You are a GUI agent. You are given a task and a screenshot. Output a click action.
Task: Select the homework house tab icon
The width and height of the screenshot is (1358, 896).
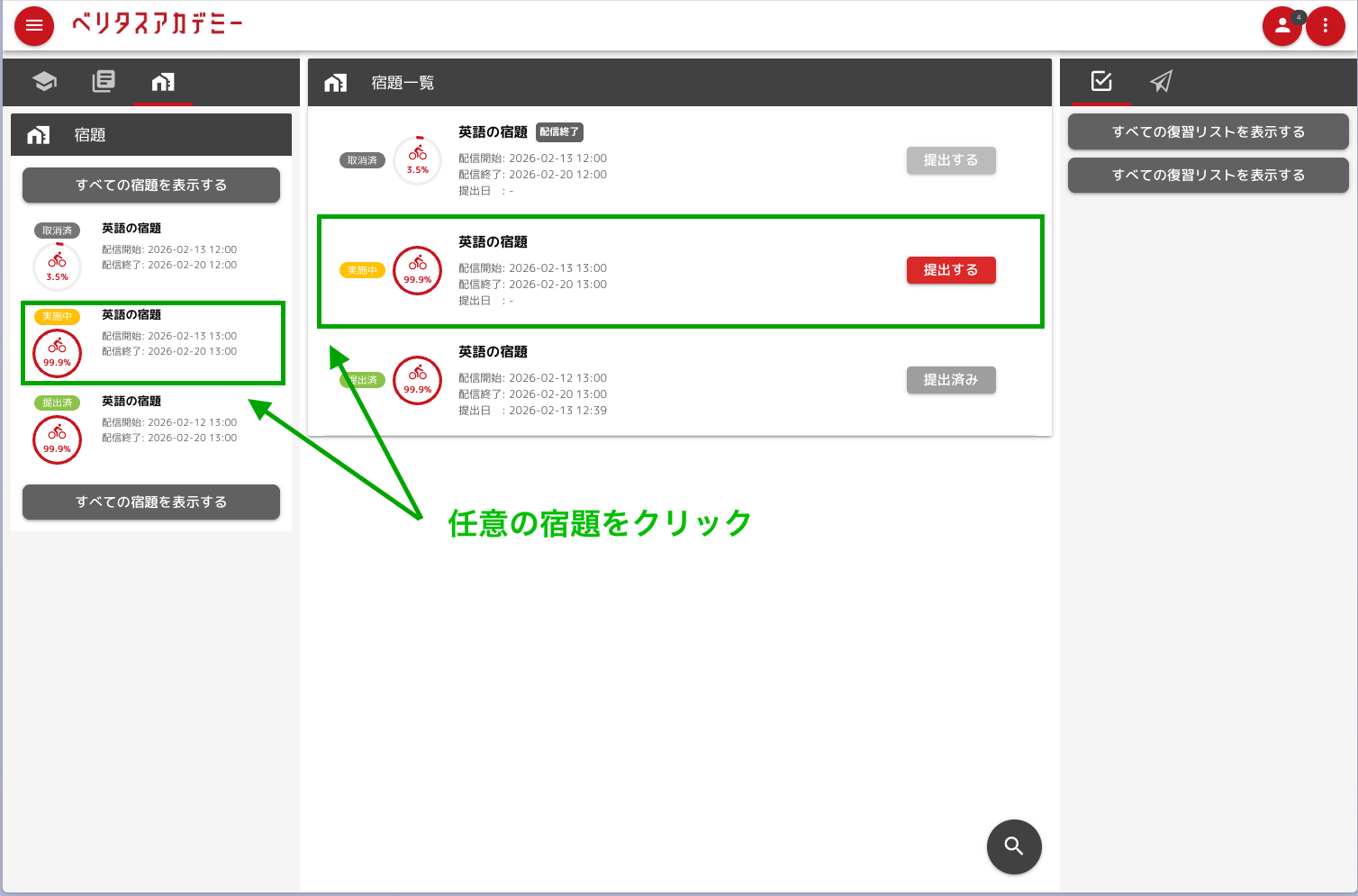tap(163, 82)
